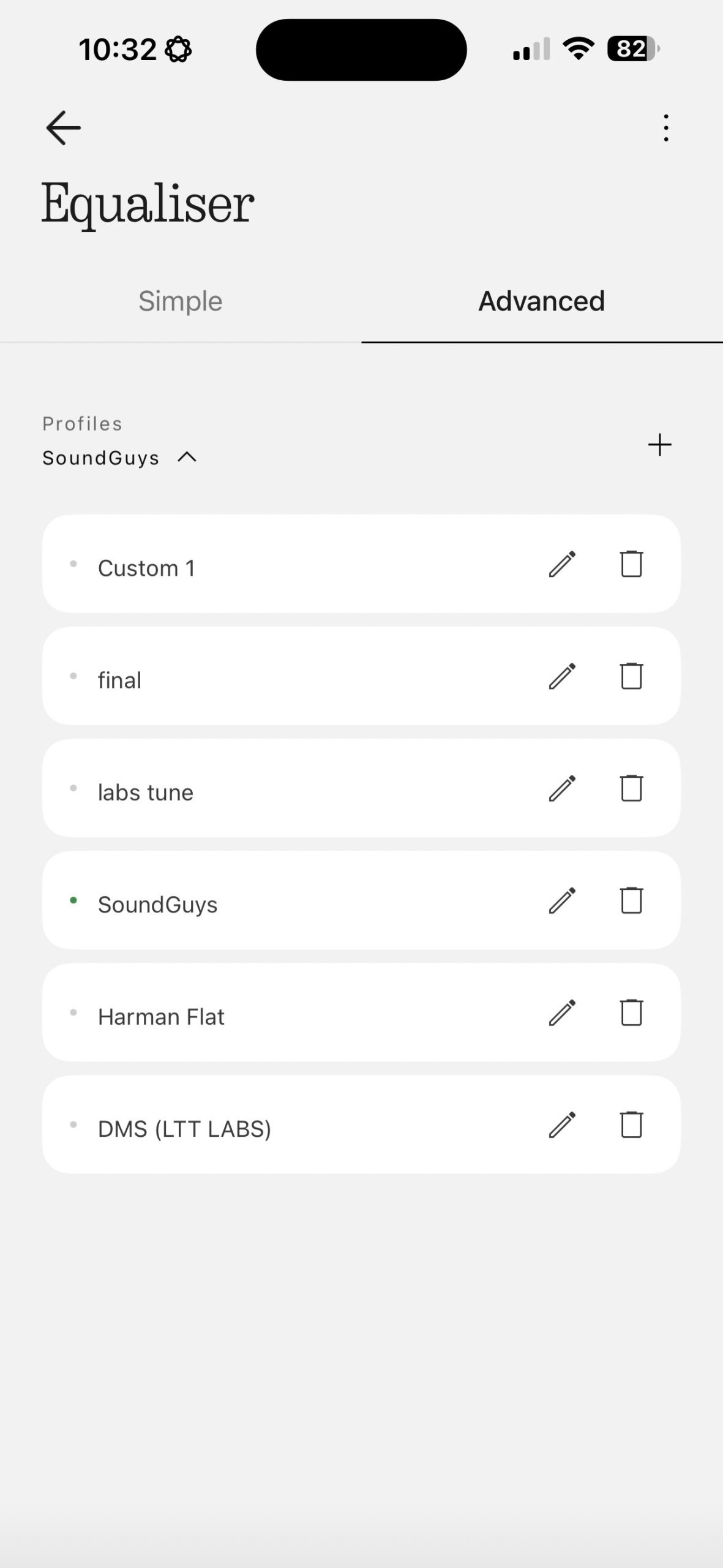Edit the SoundGuys profile
The width and height of the screenshot is (723, 1568).
(562, 900)
